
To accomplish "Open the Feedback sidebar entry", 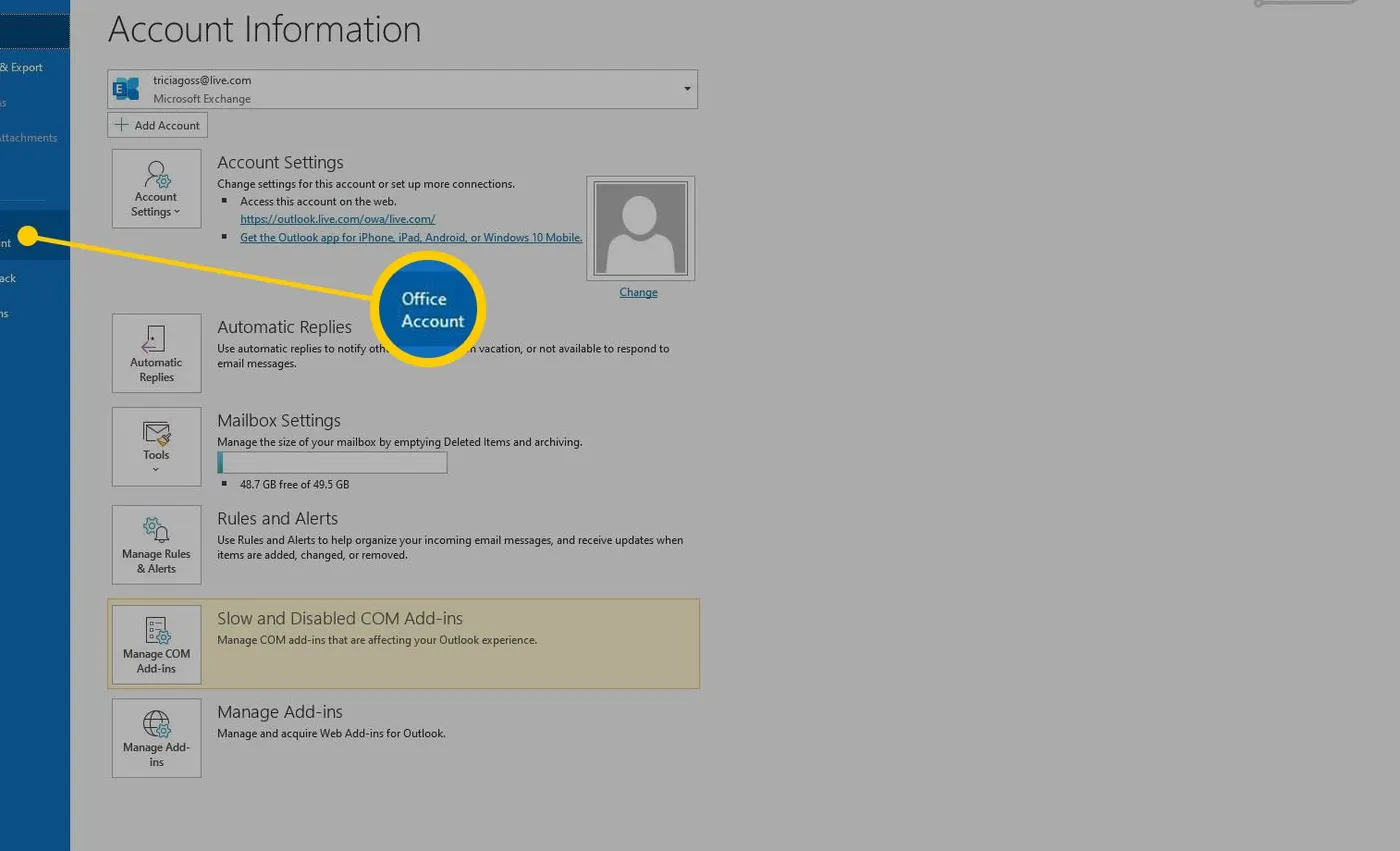I will pos(10,278).
